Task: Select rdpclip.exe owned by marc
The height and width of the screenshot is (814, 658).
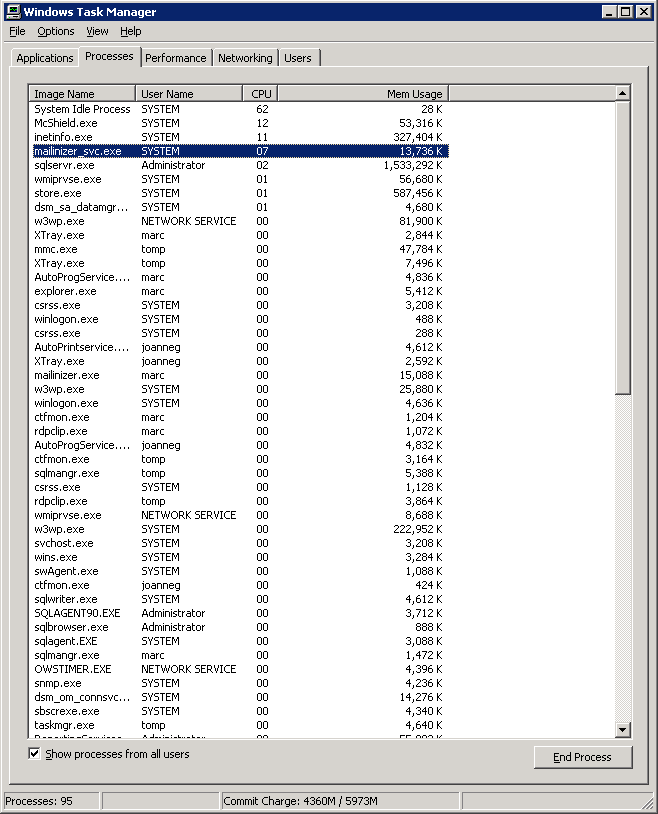Action: (239, 431)
